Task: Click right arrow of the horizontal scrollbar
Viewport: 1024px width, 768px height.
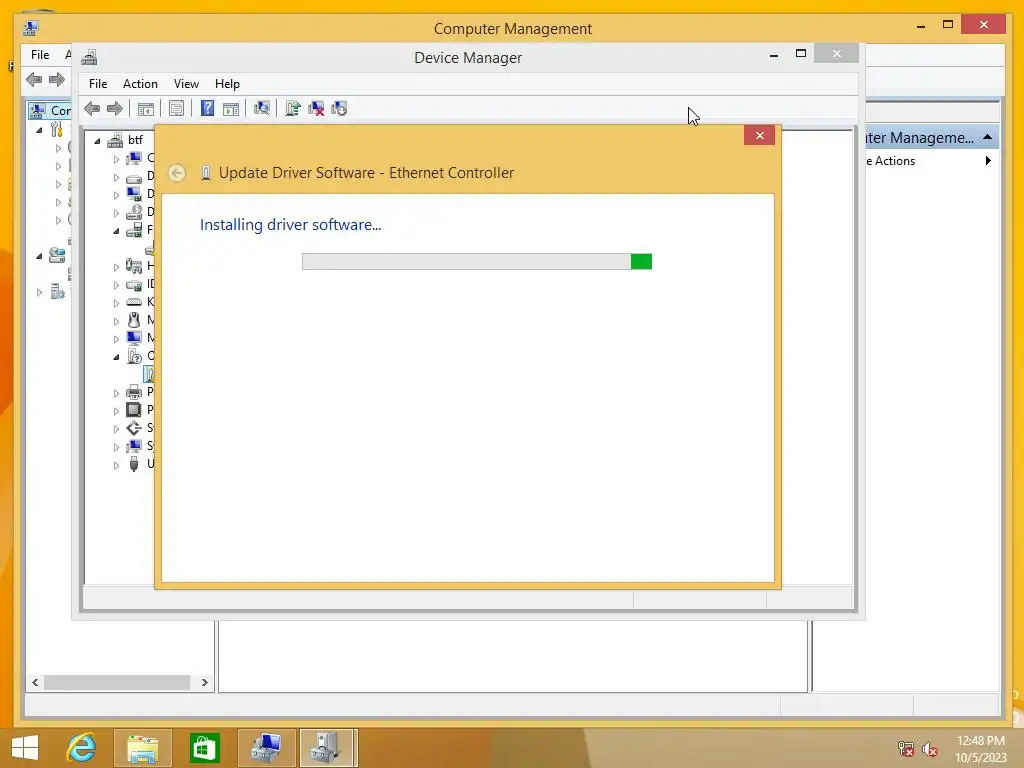Action: tap(204, 682)
